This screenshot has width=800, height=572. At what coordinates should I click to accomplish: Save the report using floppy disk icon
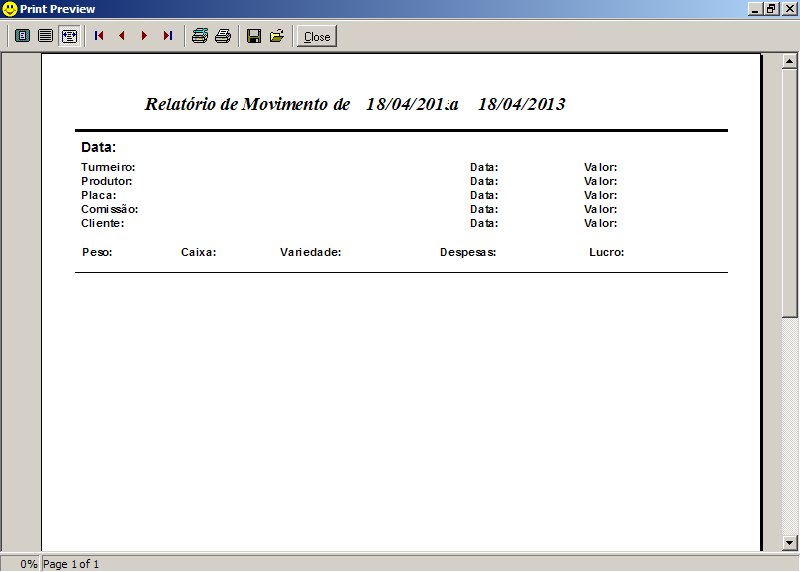tap(254, 36)
